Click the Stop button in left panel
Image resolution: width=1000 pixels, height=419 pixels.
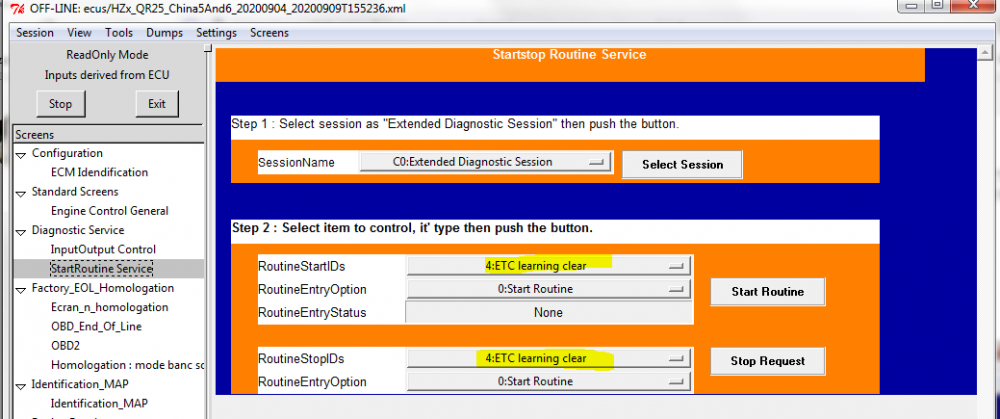point(61,103)
